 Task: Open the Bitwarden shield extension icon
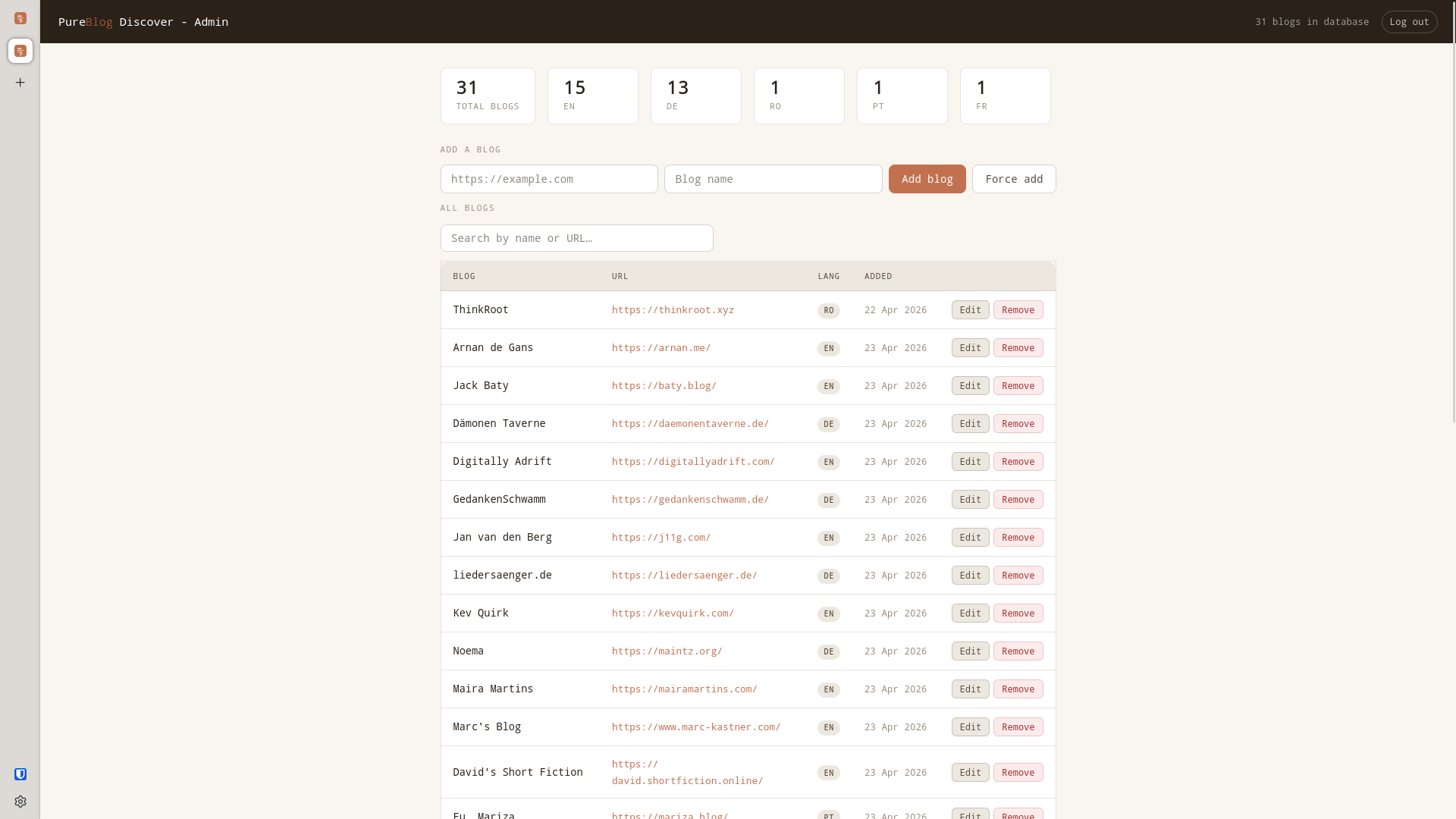click(x=20, y=773)
